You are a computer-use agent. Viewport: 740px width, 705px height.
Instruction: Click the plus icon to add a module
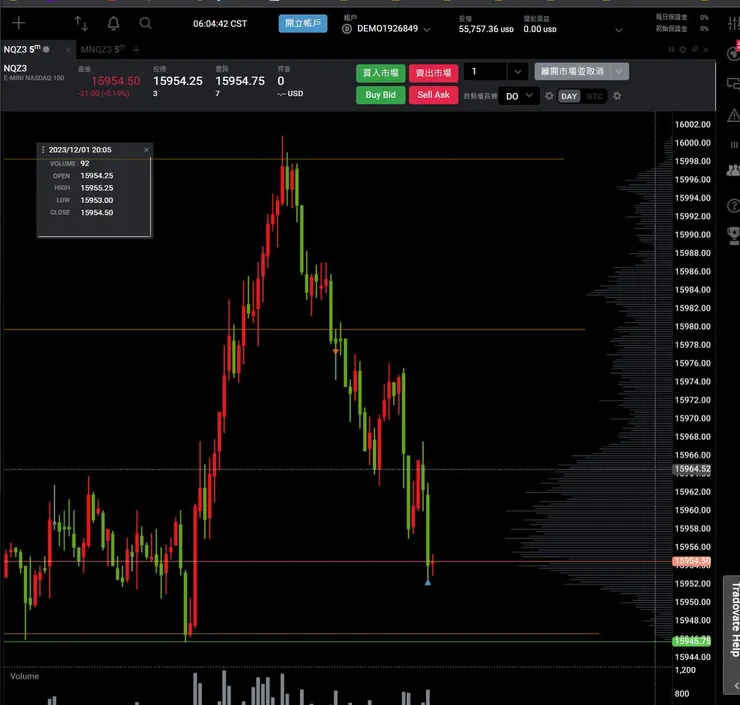[18, 23]
